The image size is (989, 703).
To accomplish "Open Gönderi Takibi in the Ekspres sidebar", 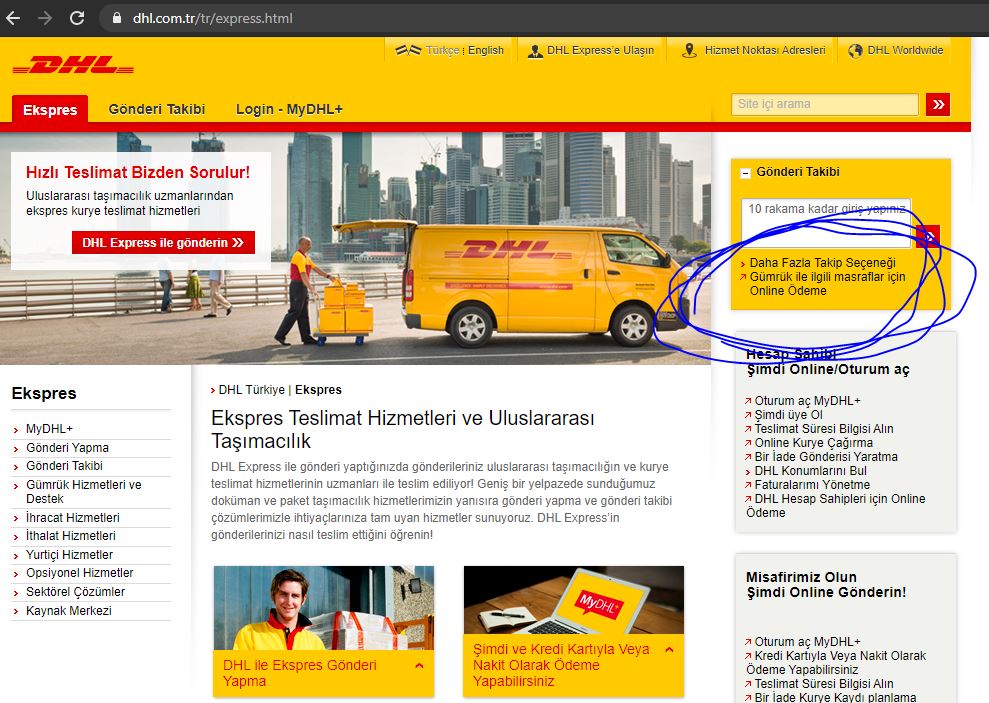I will click(64, 466).
